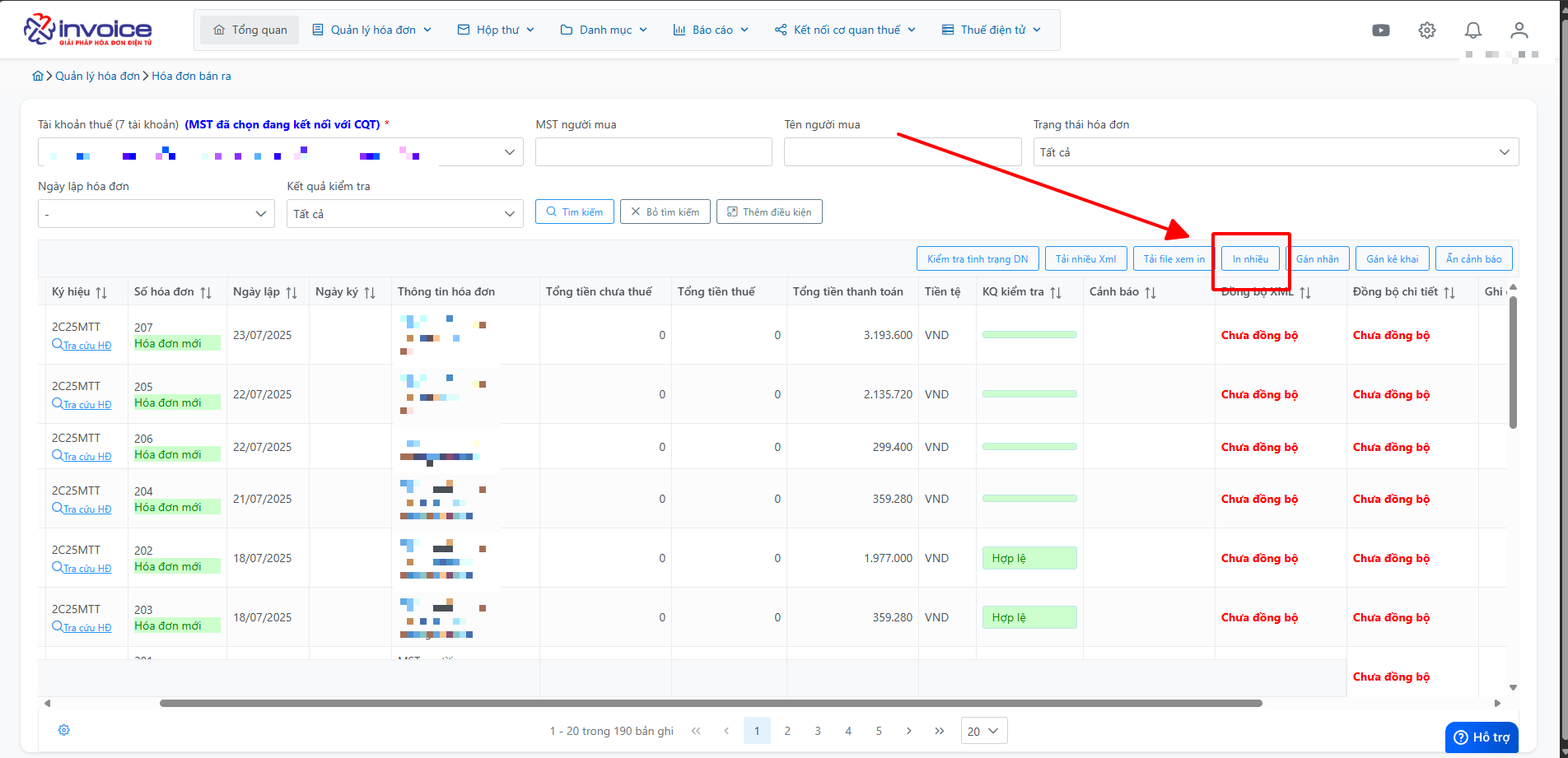Sort the table by Ký hiệu column
This screenshot has width=1568, height=758.
click(101, 292)
